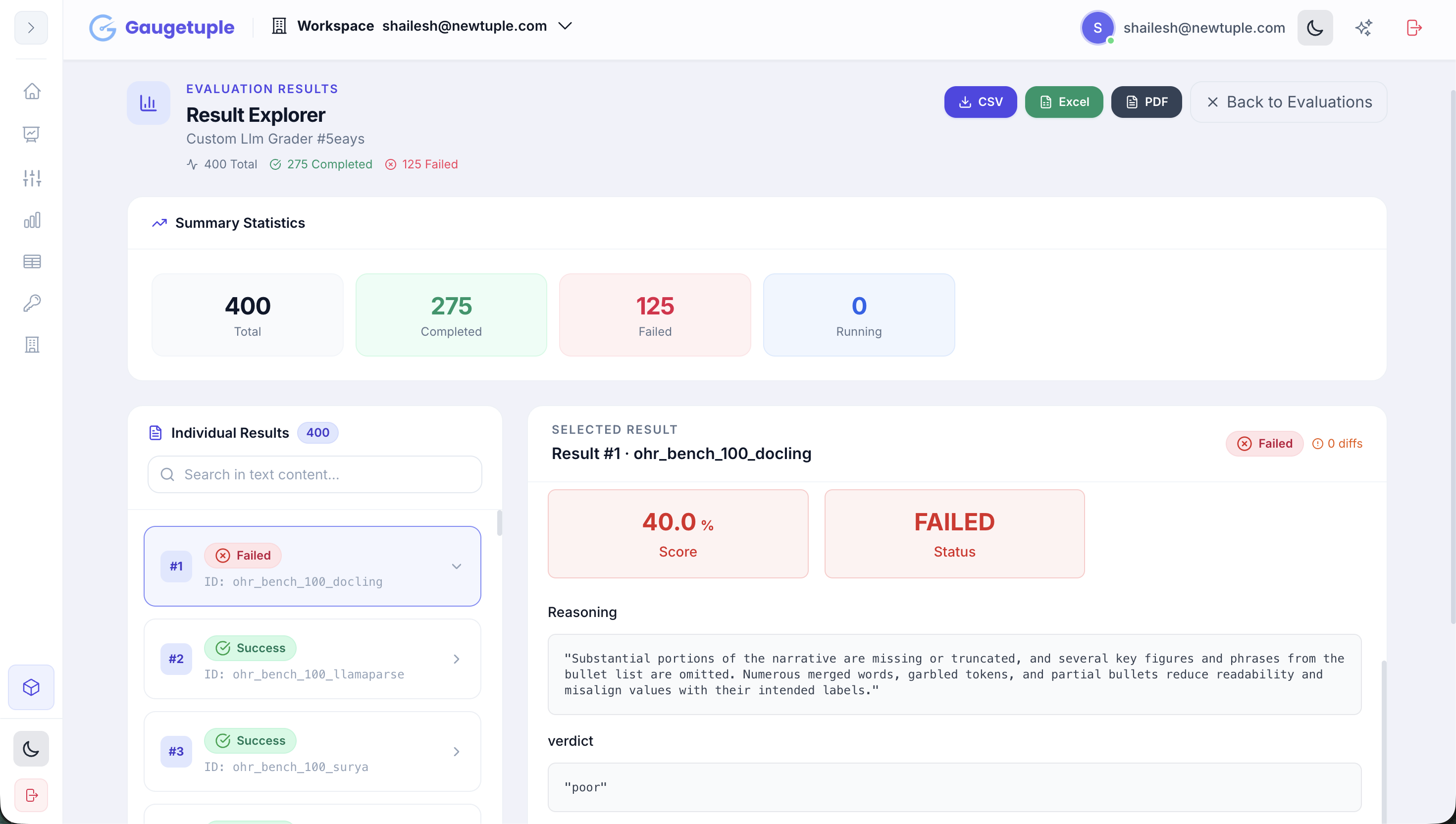Click the FAILED Status card
Viewport: 1456px width, 824px height.
click(954, 534)
